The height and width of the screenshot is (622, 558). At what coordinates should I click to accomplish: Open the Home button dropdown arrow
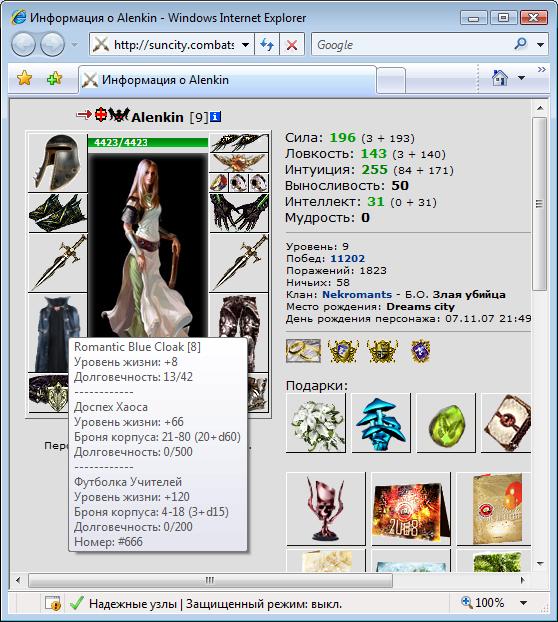pos(522,78)
